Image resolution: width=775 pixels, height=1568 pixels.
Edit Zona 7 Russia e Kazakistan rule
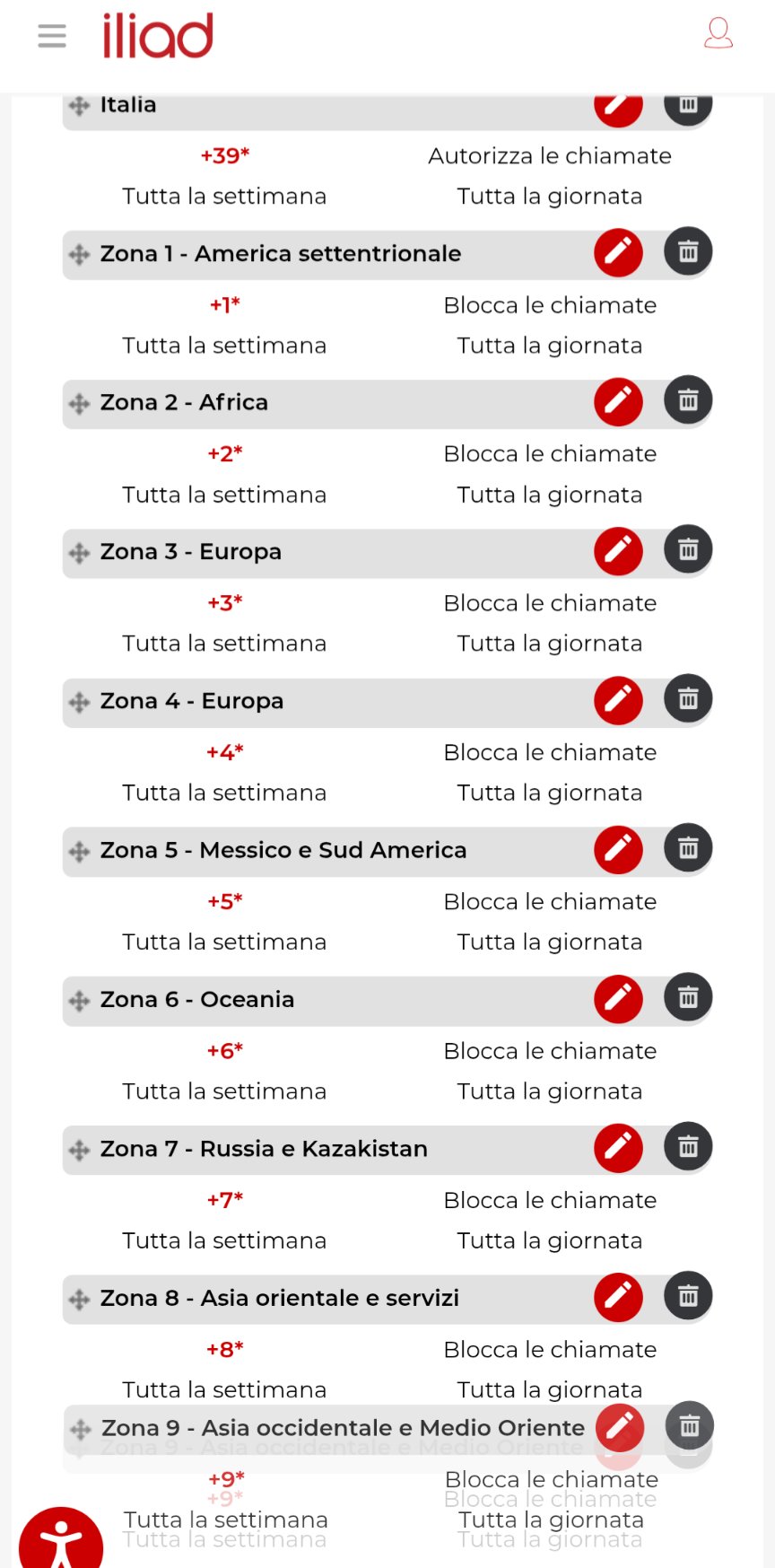click(618, 1147)
